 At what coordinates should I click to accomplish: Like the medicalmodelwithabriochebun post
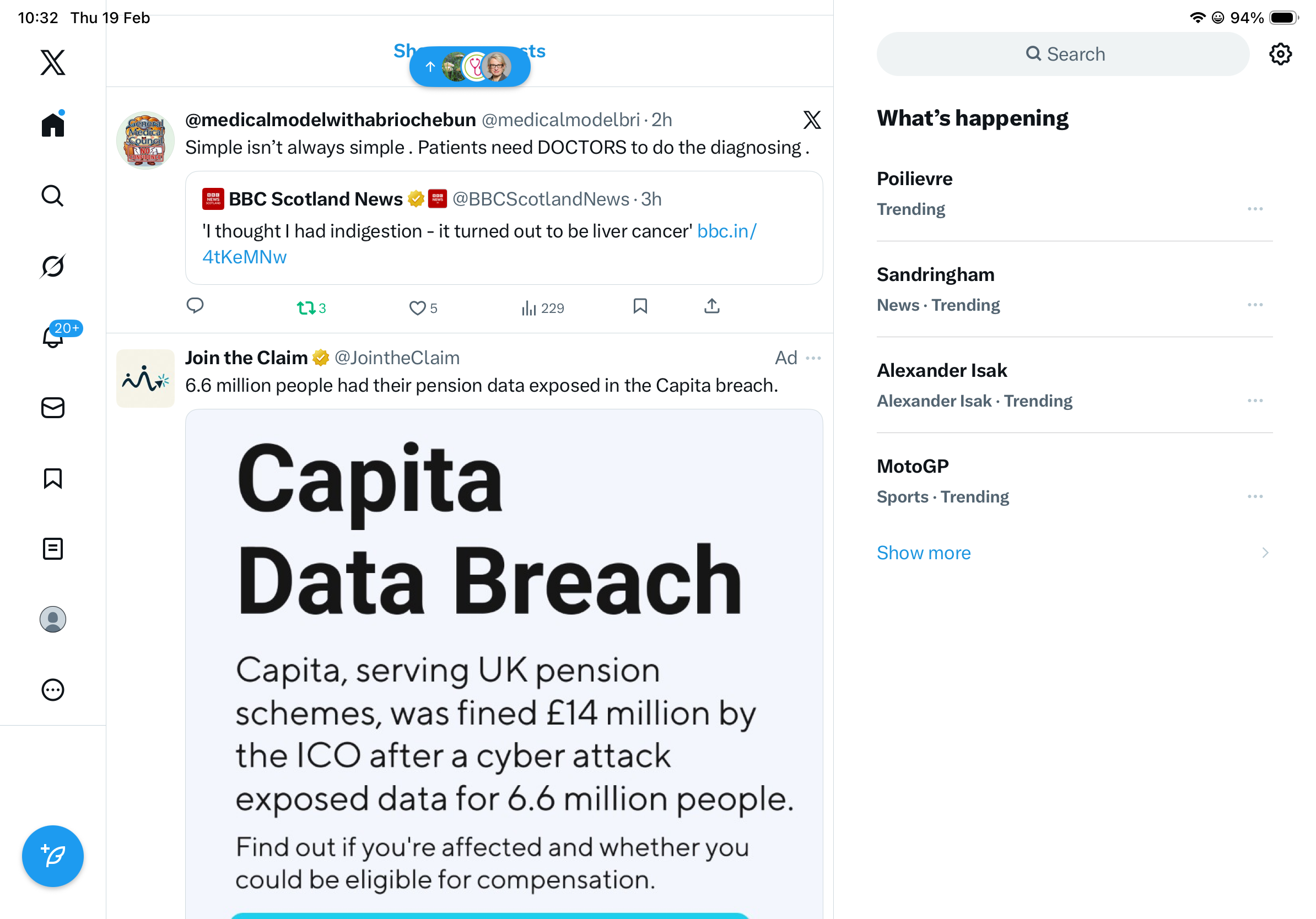(417, 307)
